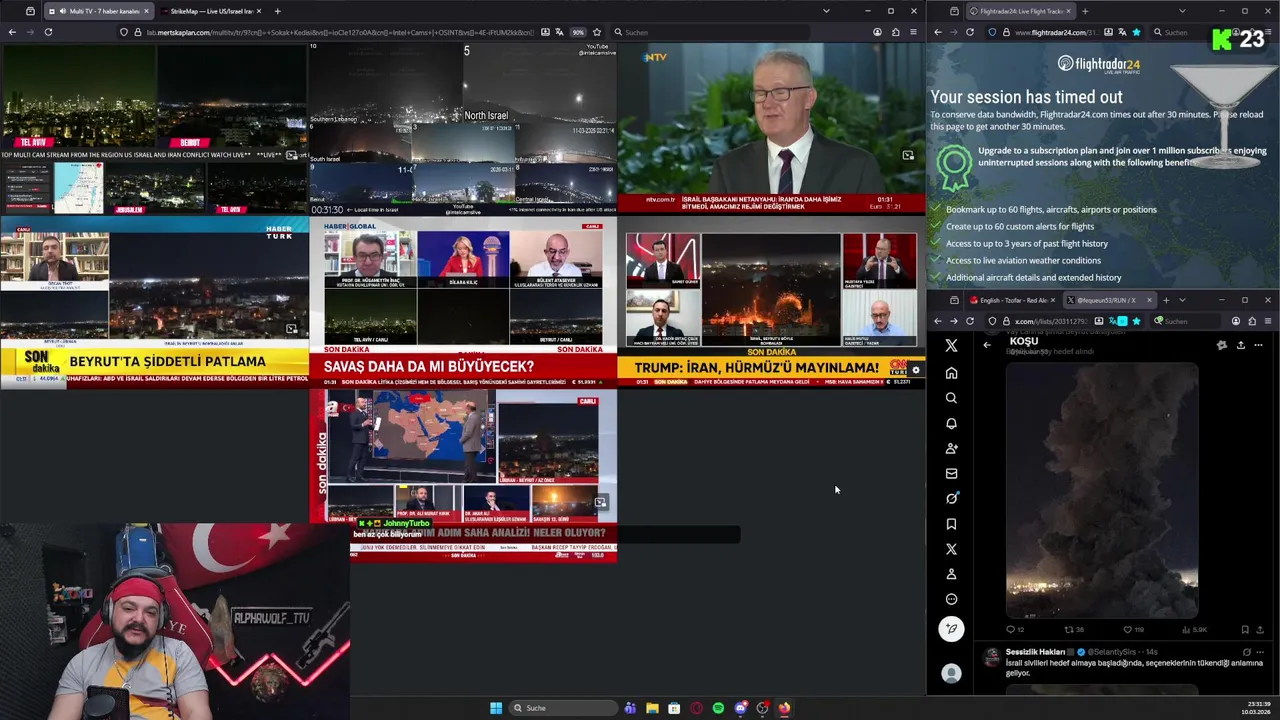Click the X compose post button
Viewport: 1280px width, 720px height.
point(951,628)
